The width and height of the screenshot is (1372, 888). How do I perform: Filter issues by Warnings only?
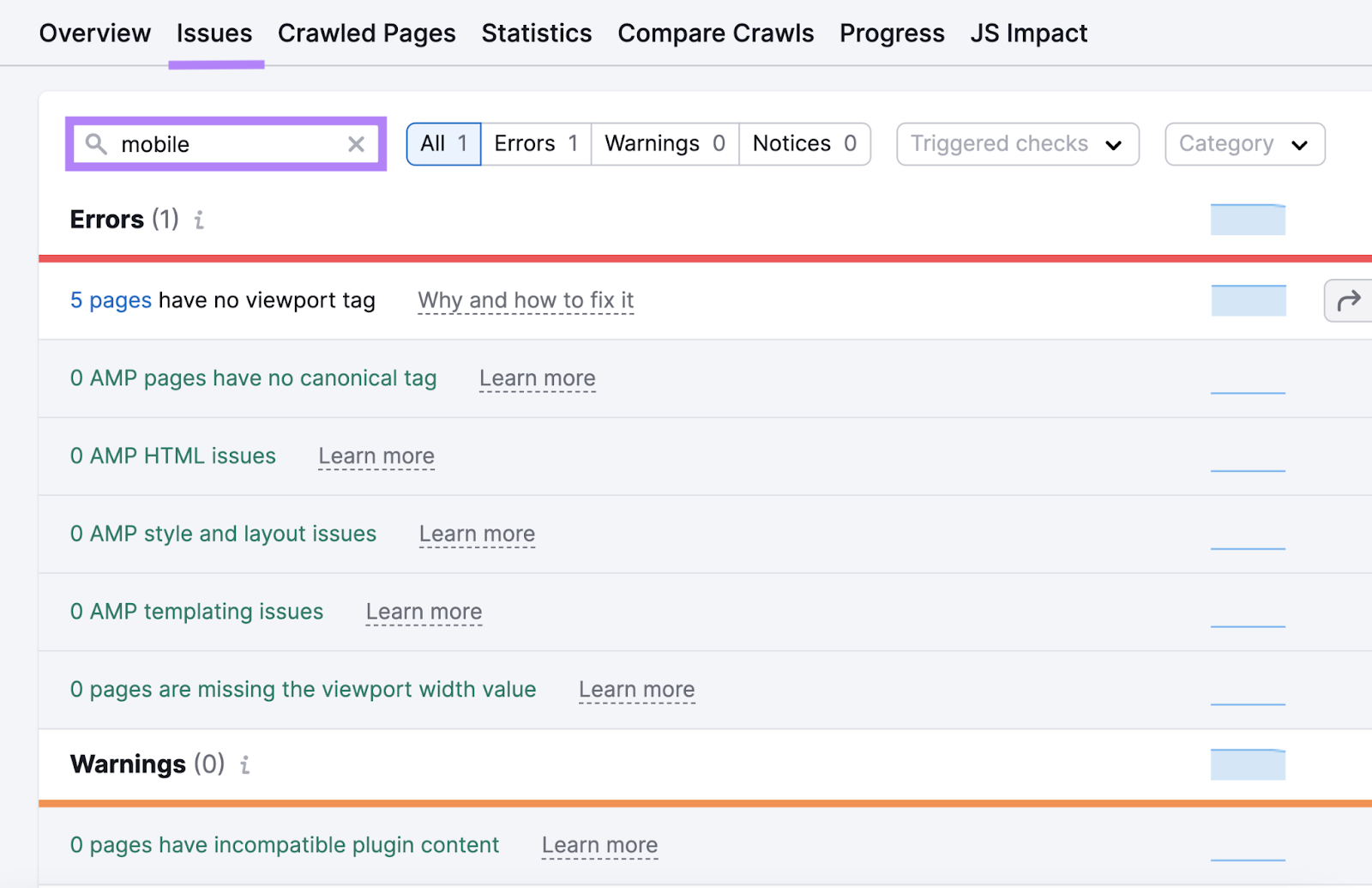[x=664, y=143]
